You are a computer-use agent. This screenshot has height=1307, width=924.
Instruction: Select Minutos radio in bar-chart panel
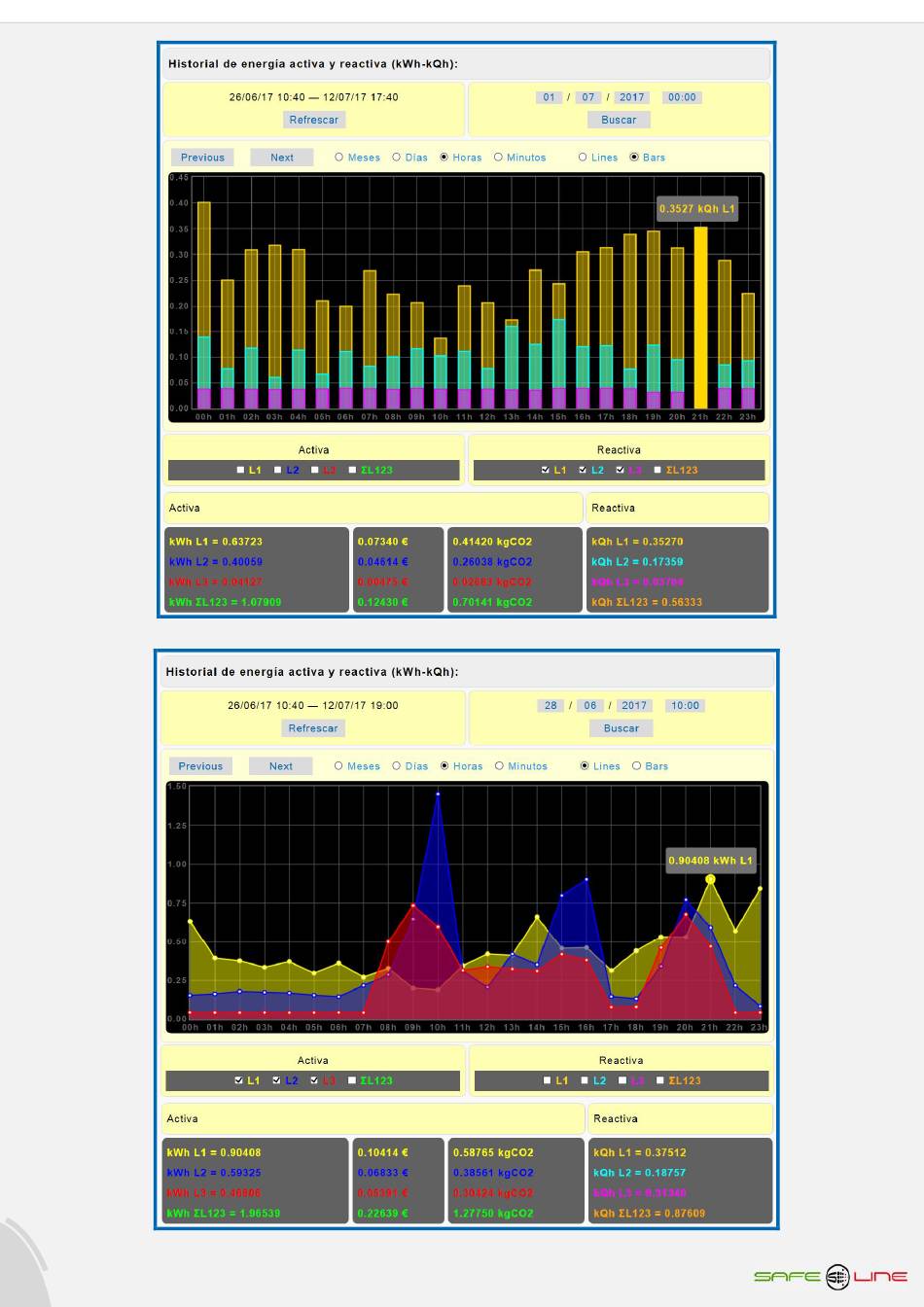(498, 158)
